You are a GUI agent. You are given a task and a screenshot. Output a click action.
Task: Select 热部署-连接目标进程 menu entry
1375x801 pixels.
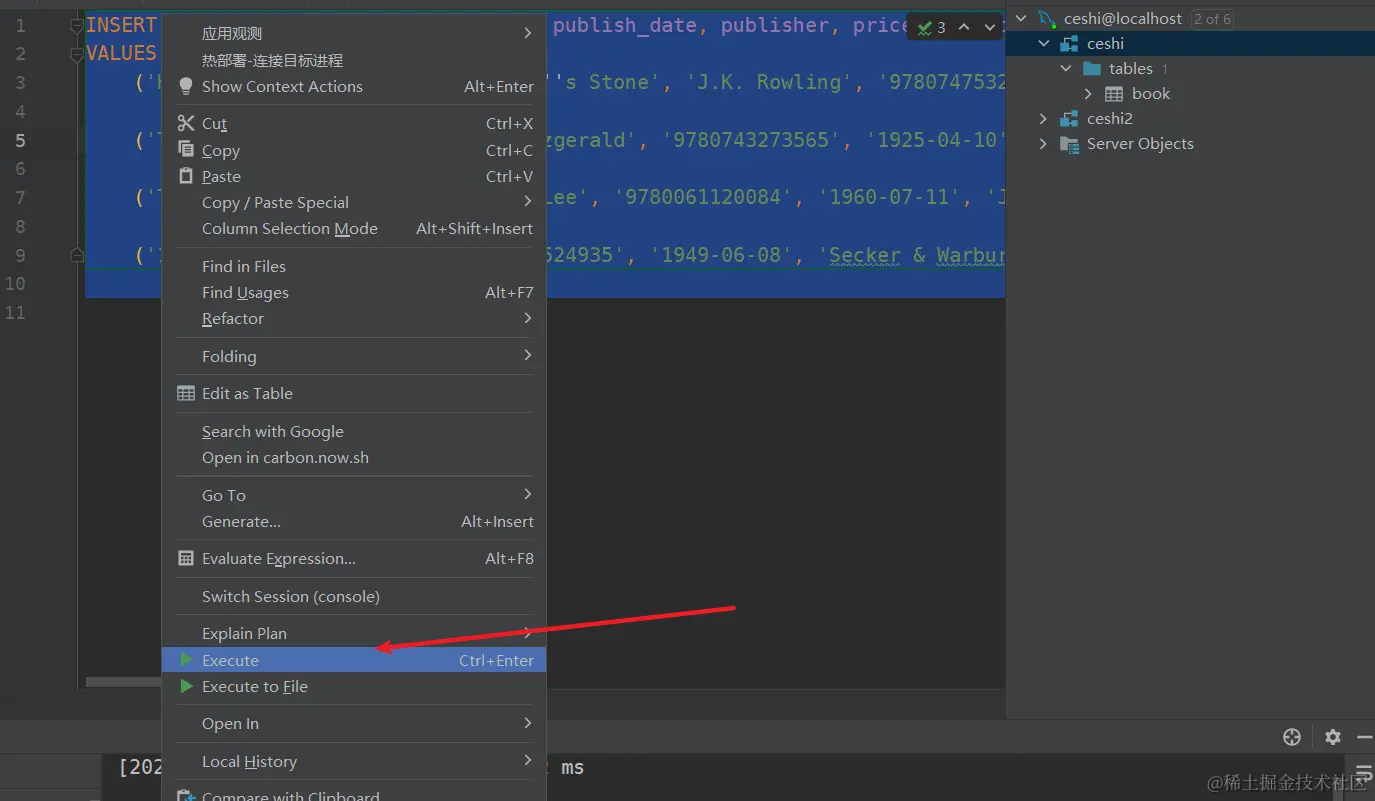click(354, 60)
